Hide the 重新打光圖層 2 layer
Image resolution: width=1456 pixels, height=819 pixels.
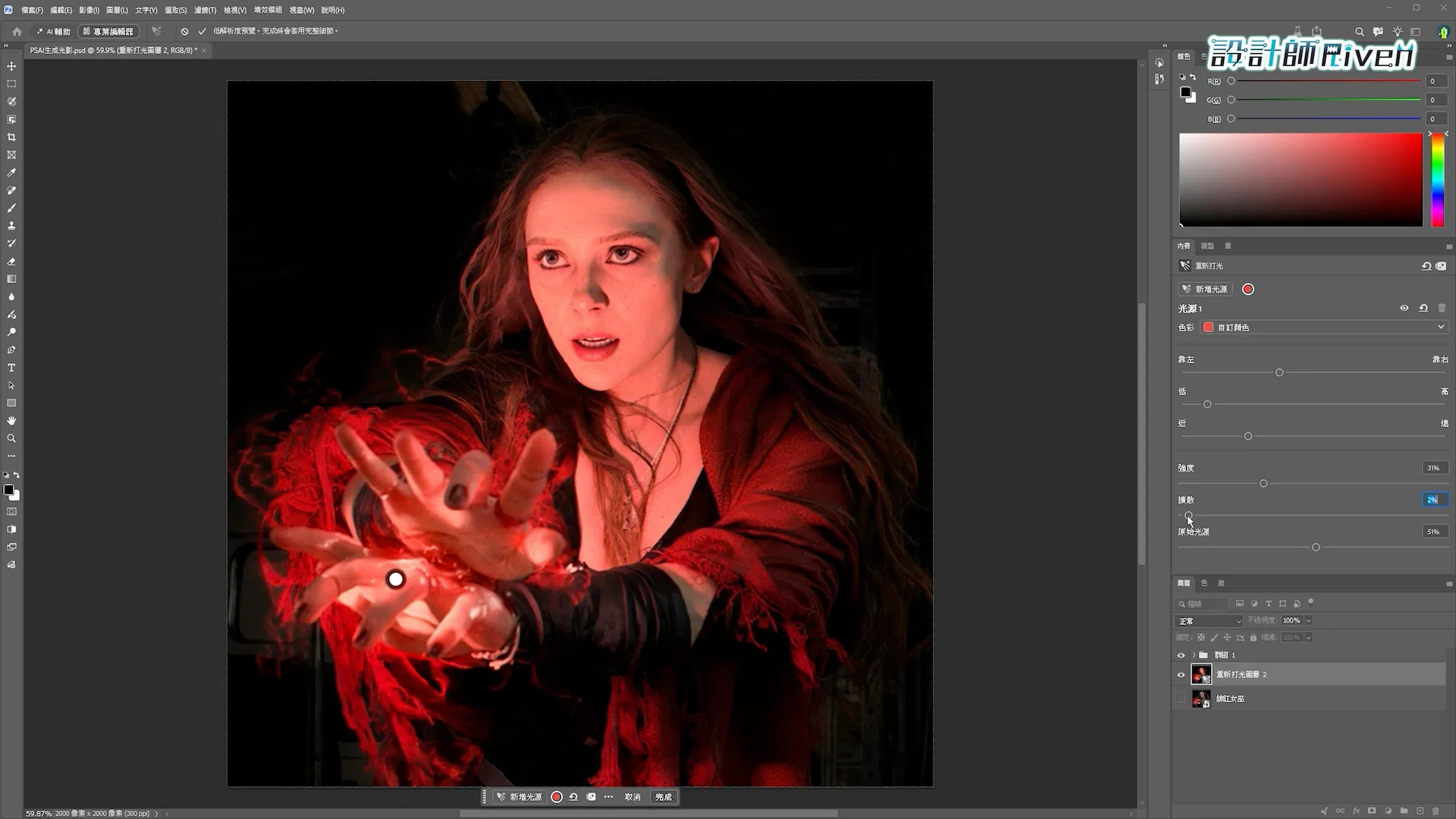point(1181,675)
